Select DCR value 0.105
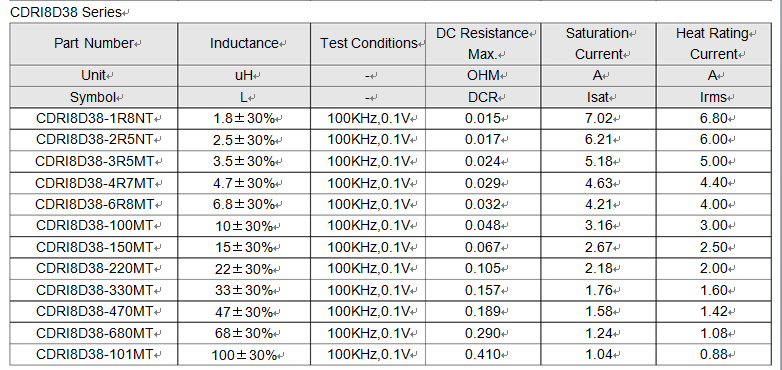This screenshot has height=370, width=782. pyautogui.click(x=483, y=268)
